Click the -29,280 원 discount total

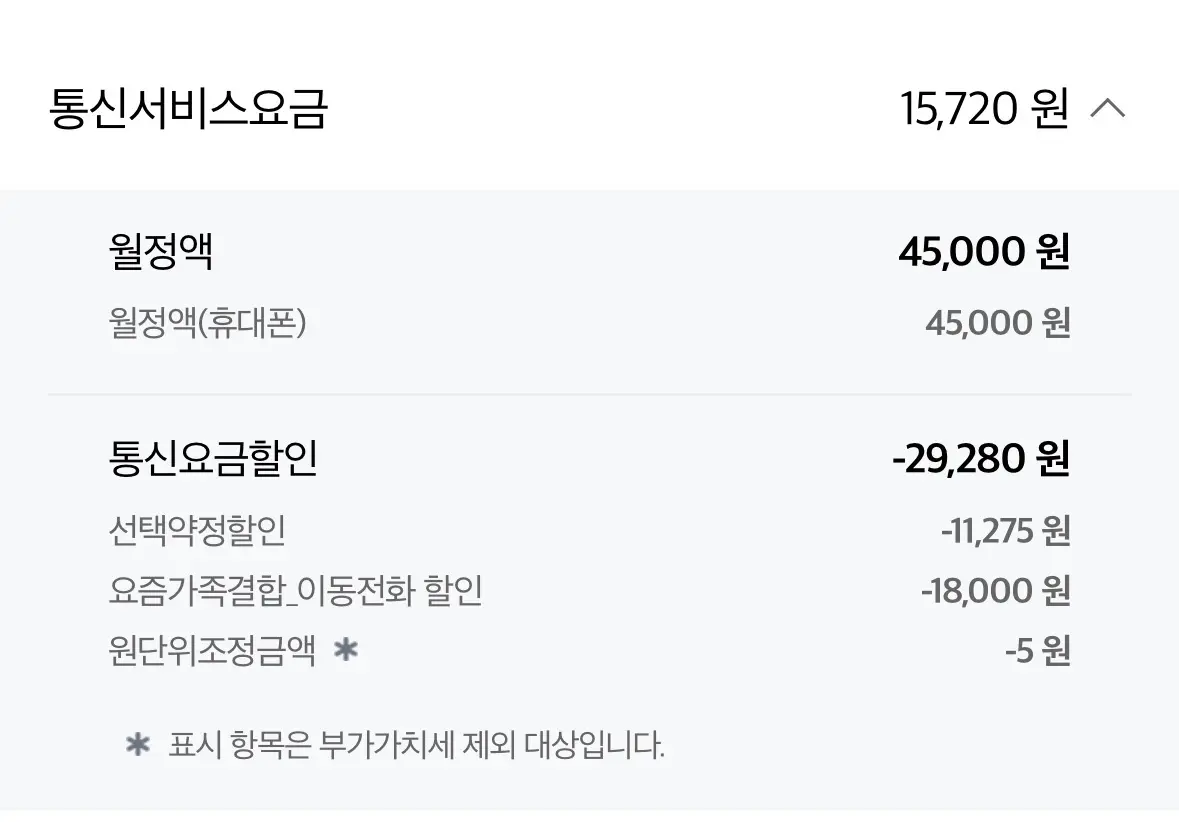click(981, 458)
